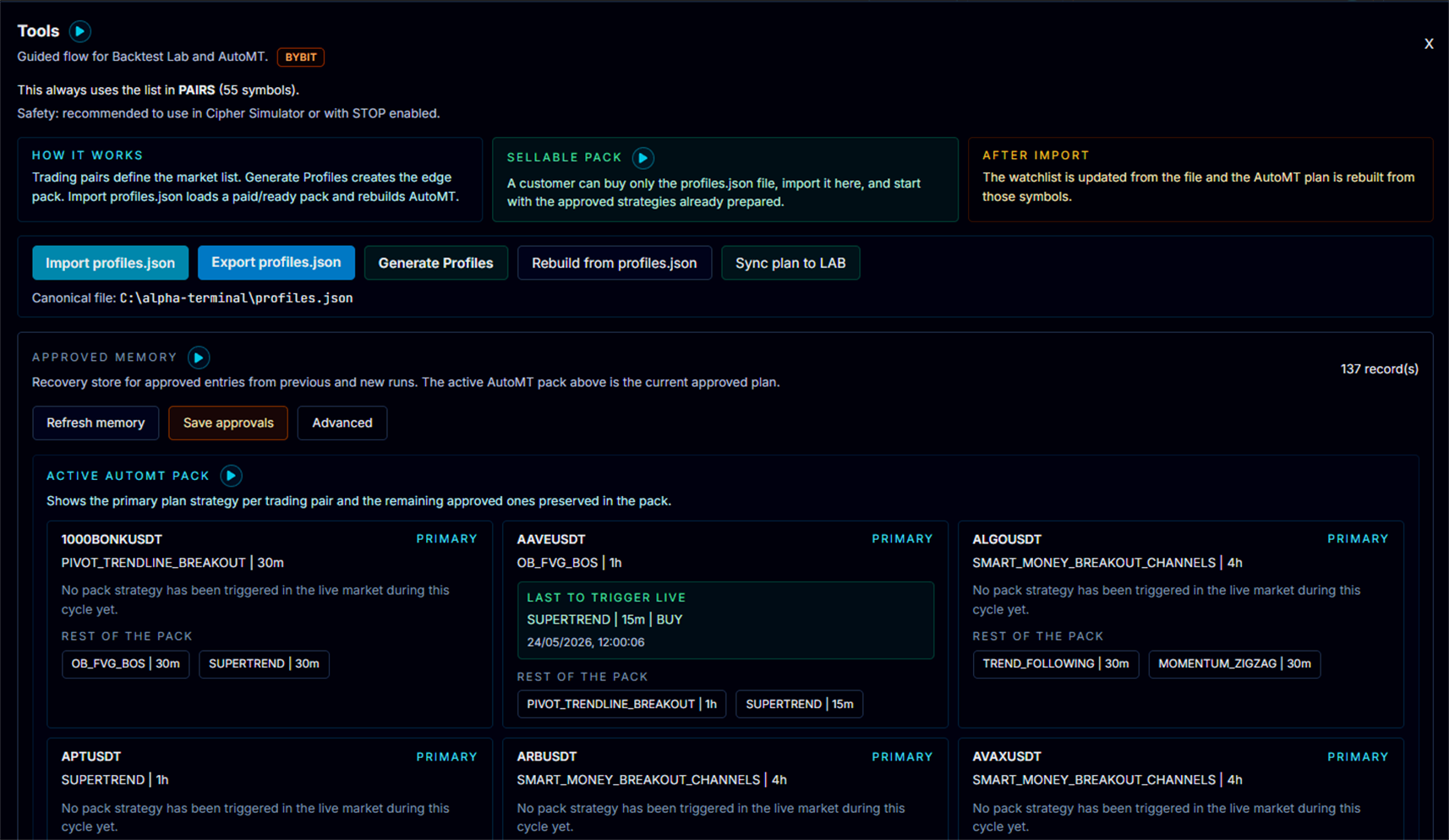This screenshot has height=840, width=1449.
Task: Click PRIMARY label on ARBUSDT card
Action: tap(902, 757)
